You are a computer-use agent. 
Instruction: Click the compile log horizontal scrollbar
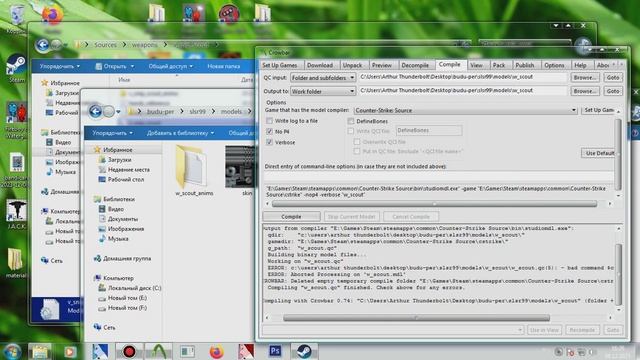point(416,318)
